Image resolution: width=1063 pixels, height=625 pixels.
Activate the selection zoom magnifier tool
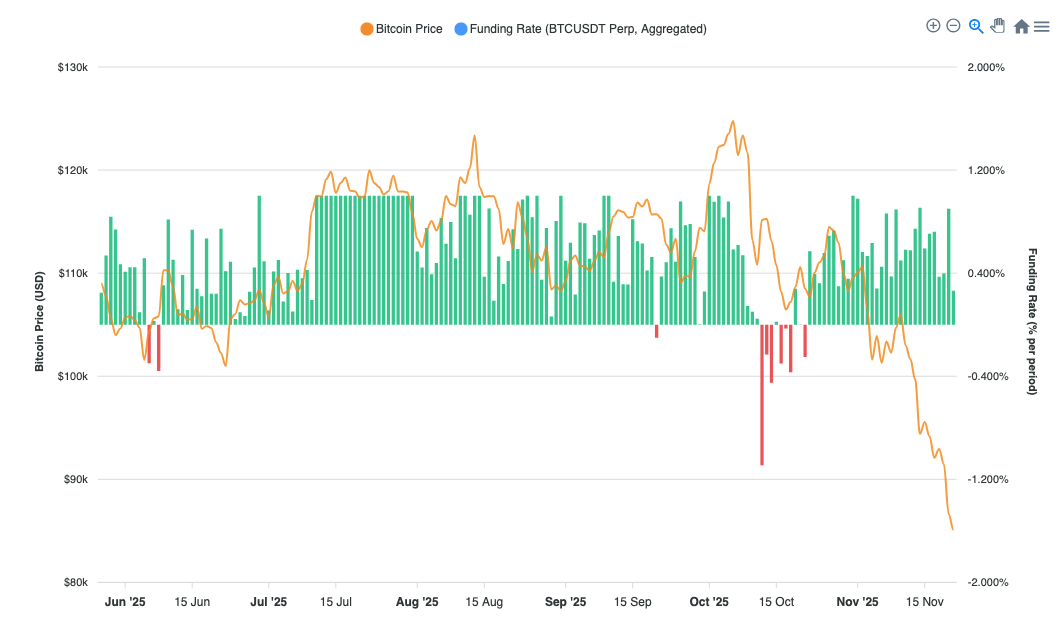(x=976, y=25)
